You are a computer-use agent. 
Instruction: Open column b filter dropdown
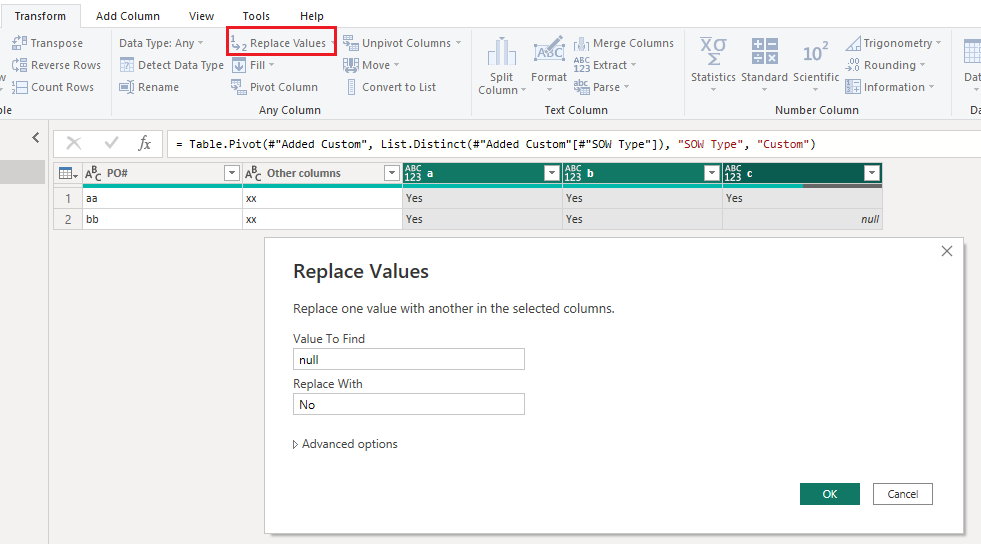click(711, 173)
